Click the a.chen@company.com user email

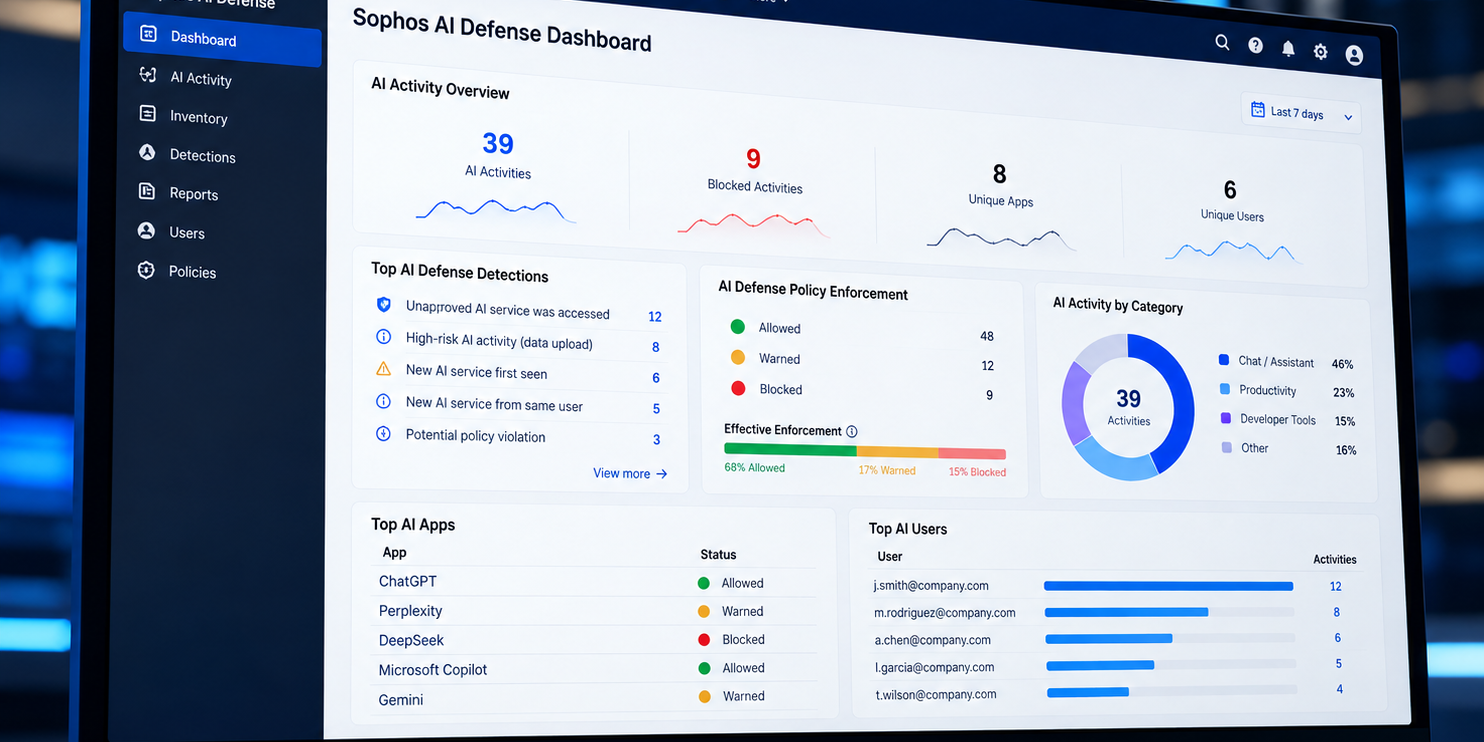(933, 640)
